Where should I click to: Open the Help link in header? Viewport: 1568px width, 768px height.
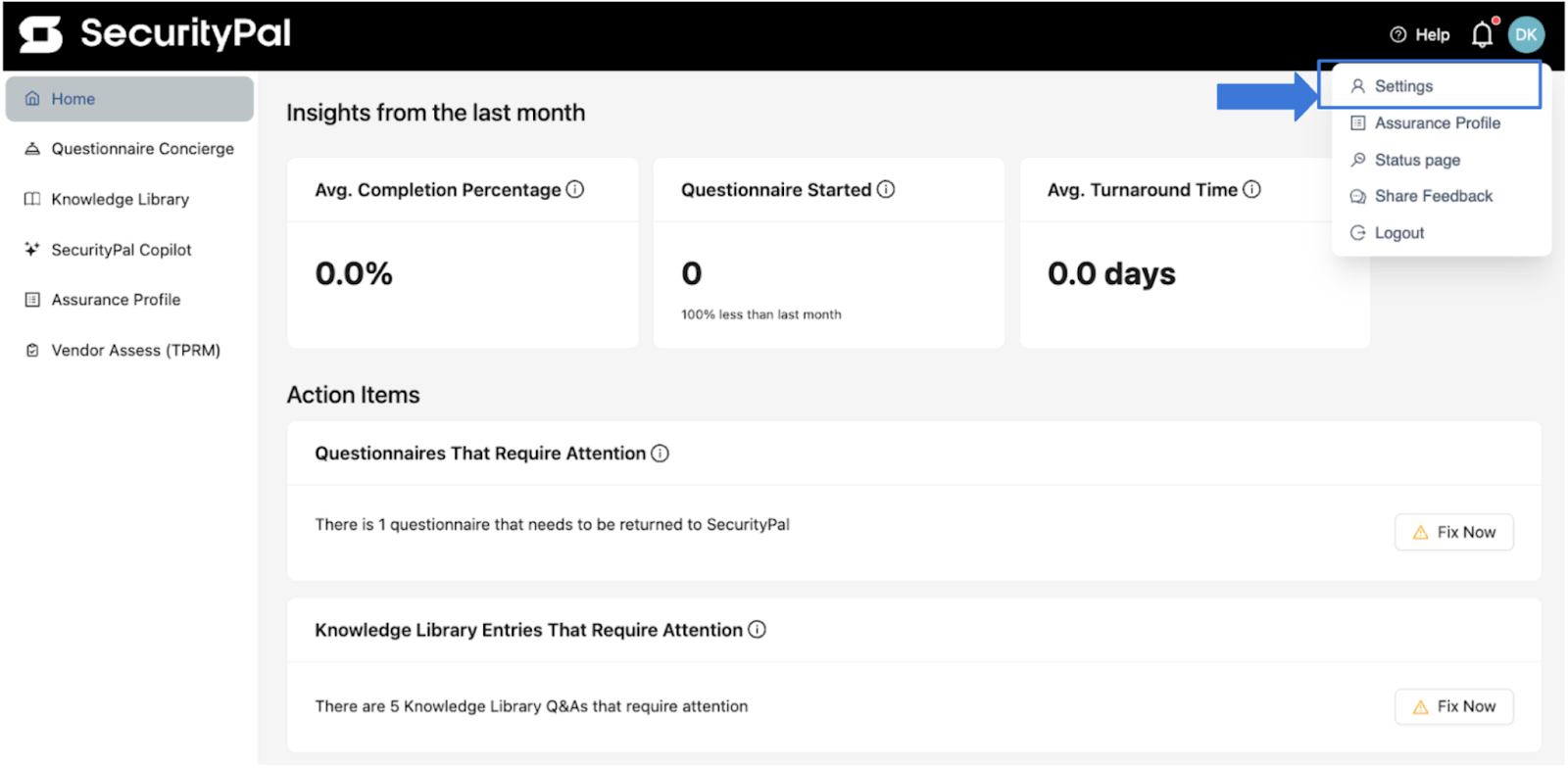(1420, 35)
